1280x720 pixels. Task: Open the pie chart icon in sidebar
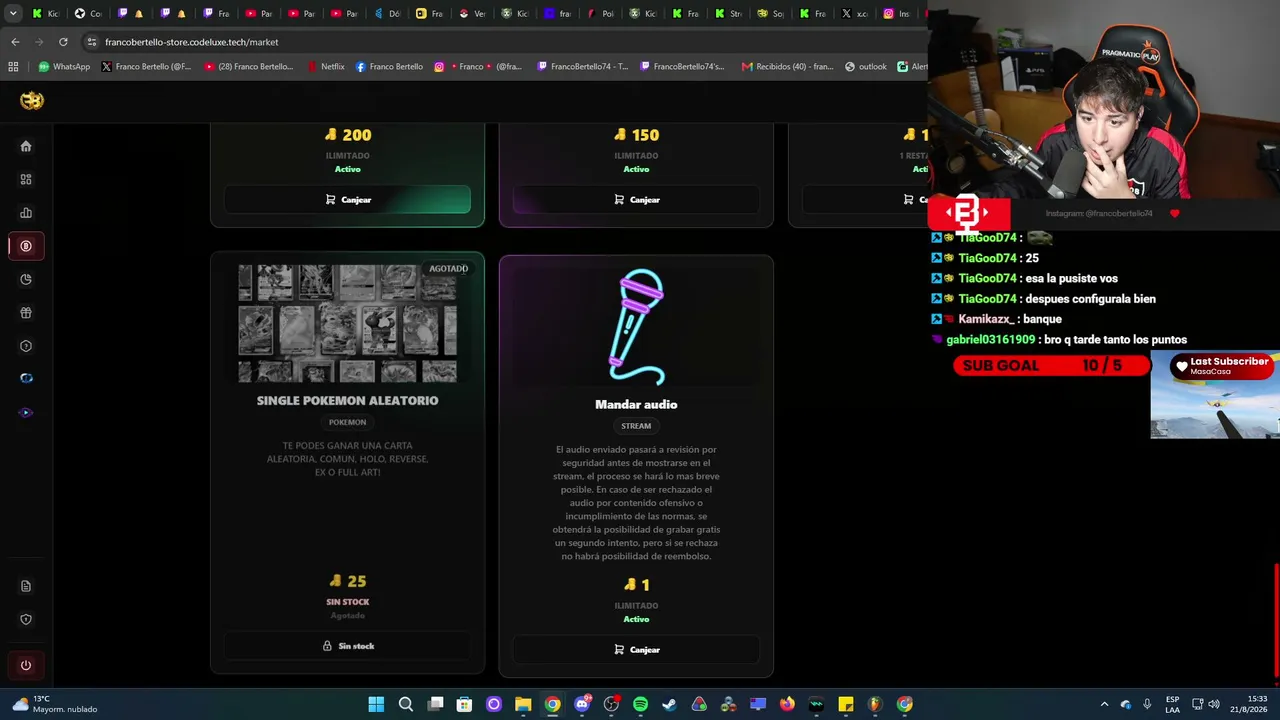[x=26, y=279]
